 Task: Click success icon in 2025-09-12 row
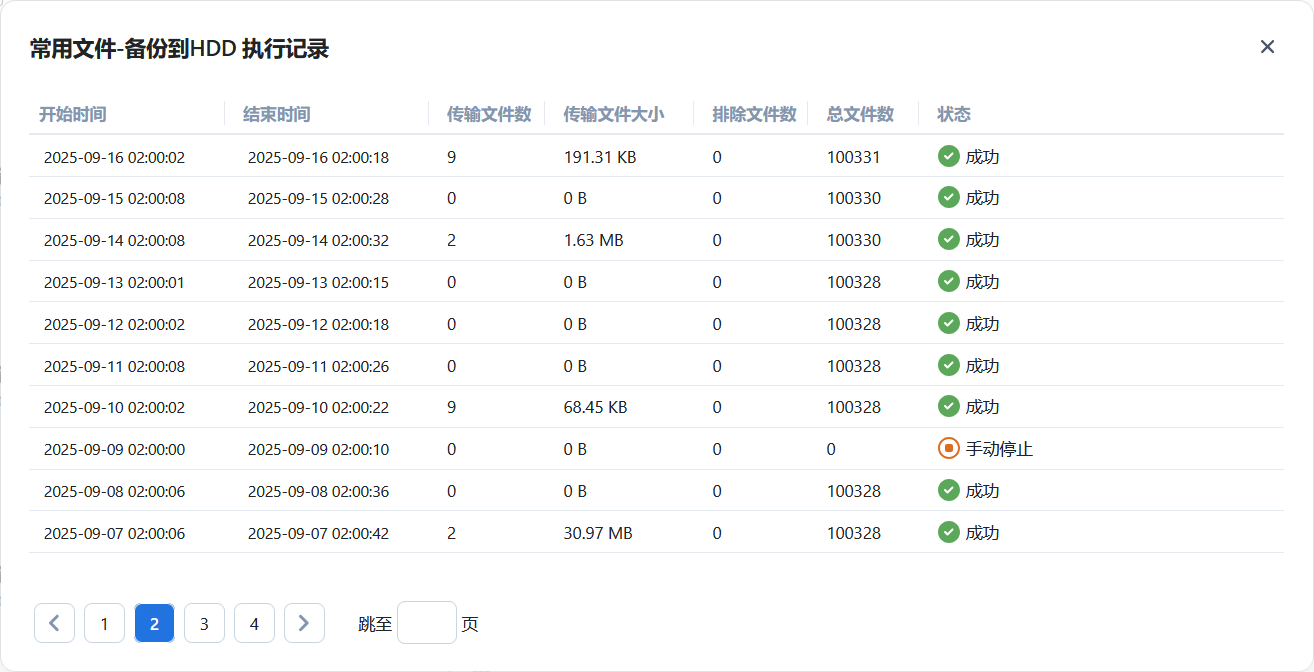pyautogui.click(x=948, y=323)
